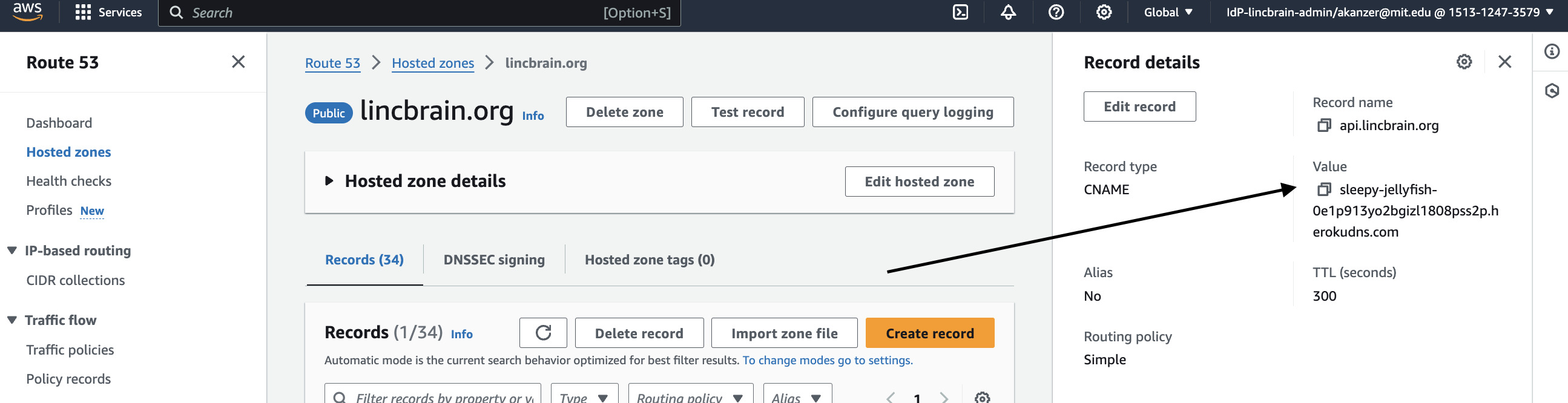Switch to the Records (34) tab
Image resolution: width=1568 pixels, height=403 pixels.
364,260
